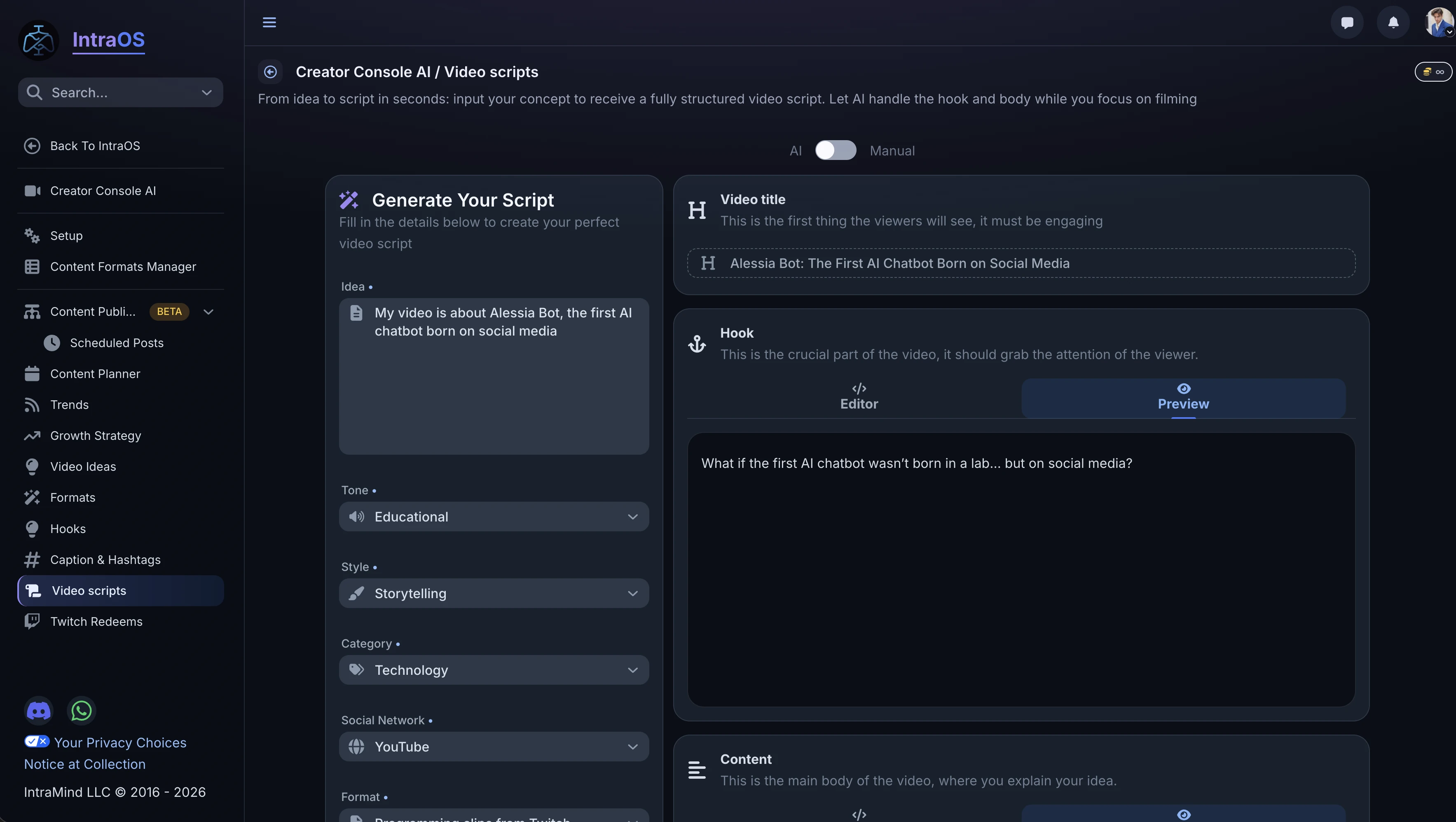The width and height of the screenshot is (1456, 822).
Task: Open Content Formats Manager
Action: pyautogui.click(x=121, y=266)
